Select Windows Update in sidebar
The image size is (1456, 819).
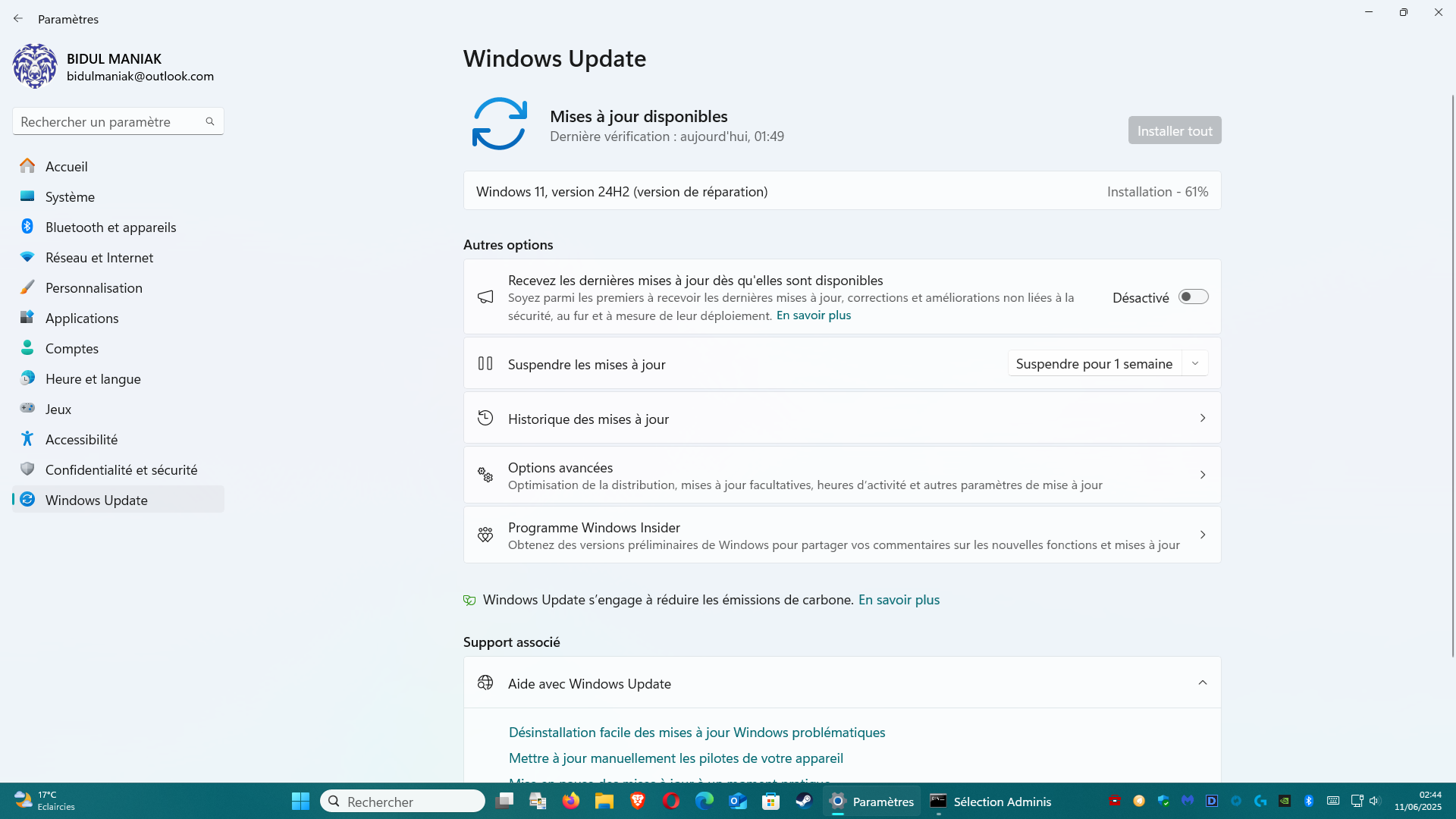click(x=118, y=500)
